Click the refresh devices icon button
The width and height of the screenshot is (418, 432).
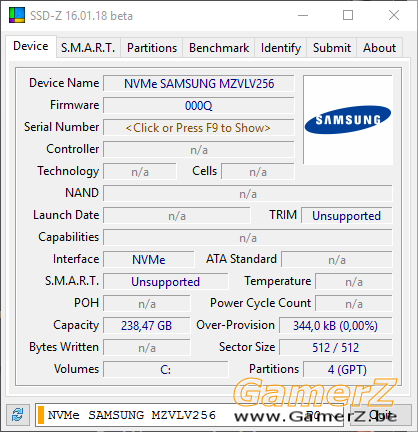coord(18,415)
